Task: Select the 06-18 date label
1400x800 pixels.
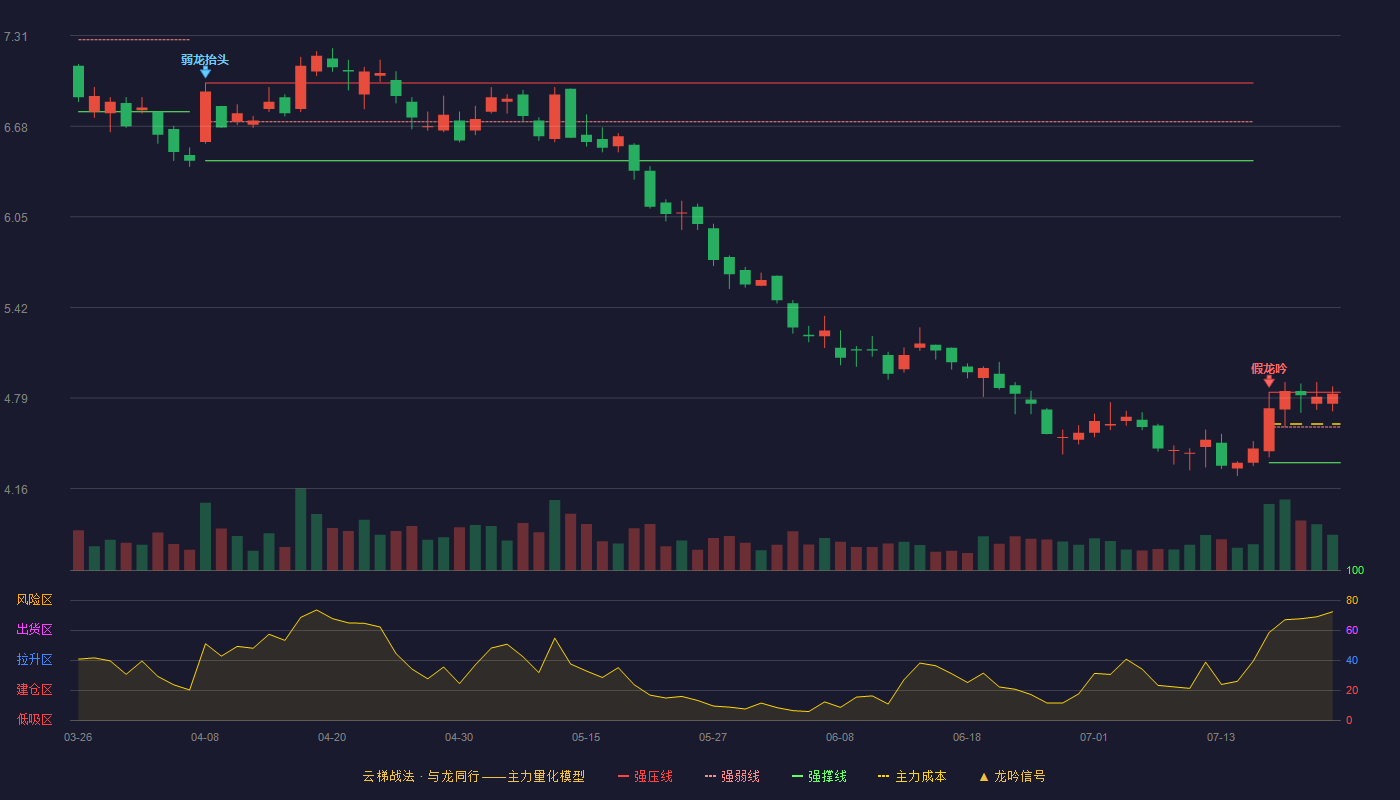Action: [x=967, y=737]
